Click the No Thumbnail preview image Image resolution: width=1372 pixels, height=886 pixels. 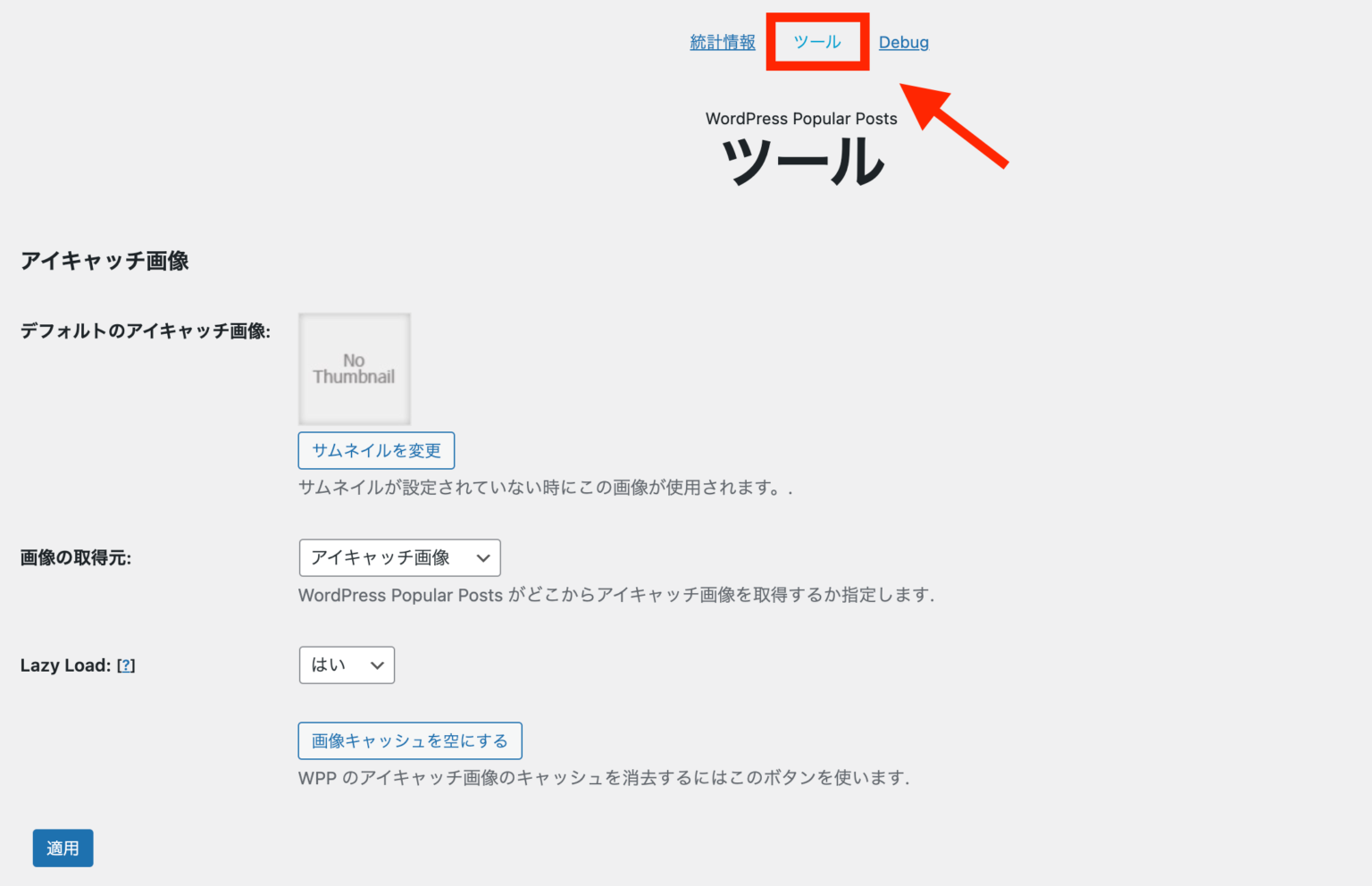point(355,369)
